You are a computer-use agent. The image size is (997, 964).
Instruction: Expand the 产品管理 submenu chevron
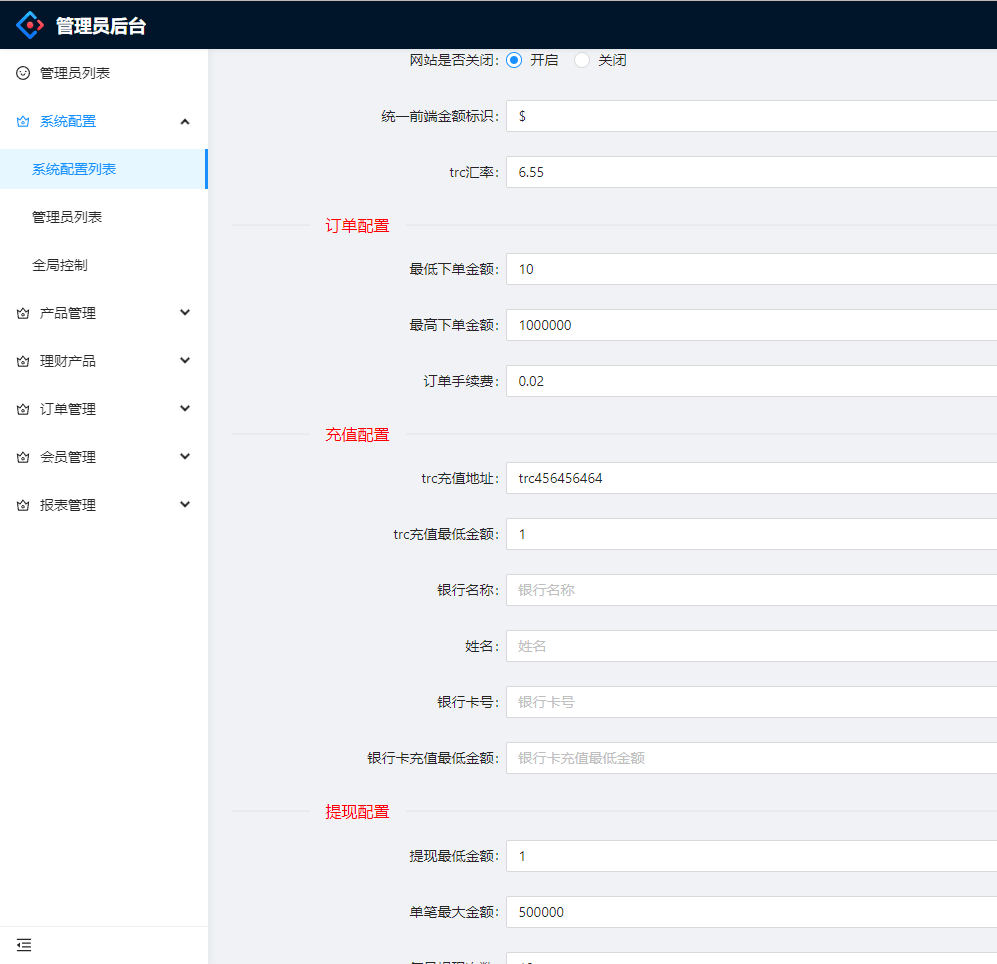(185, 313)
